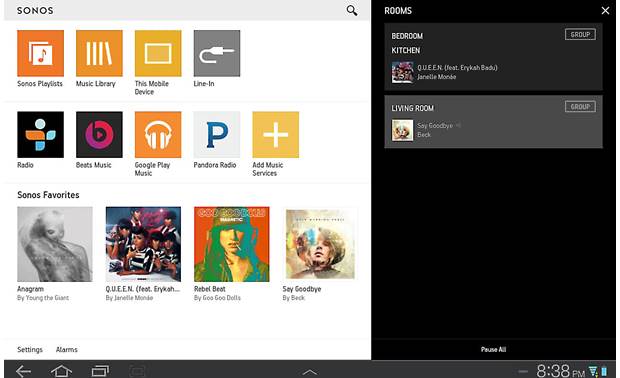620x378 pixels.
Task: Open the Music Library icon
Action: click(99, 53)
